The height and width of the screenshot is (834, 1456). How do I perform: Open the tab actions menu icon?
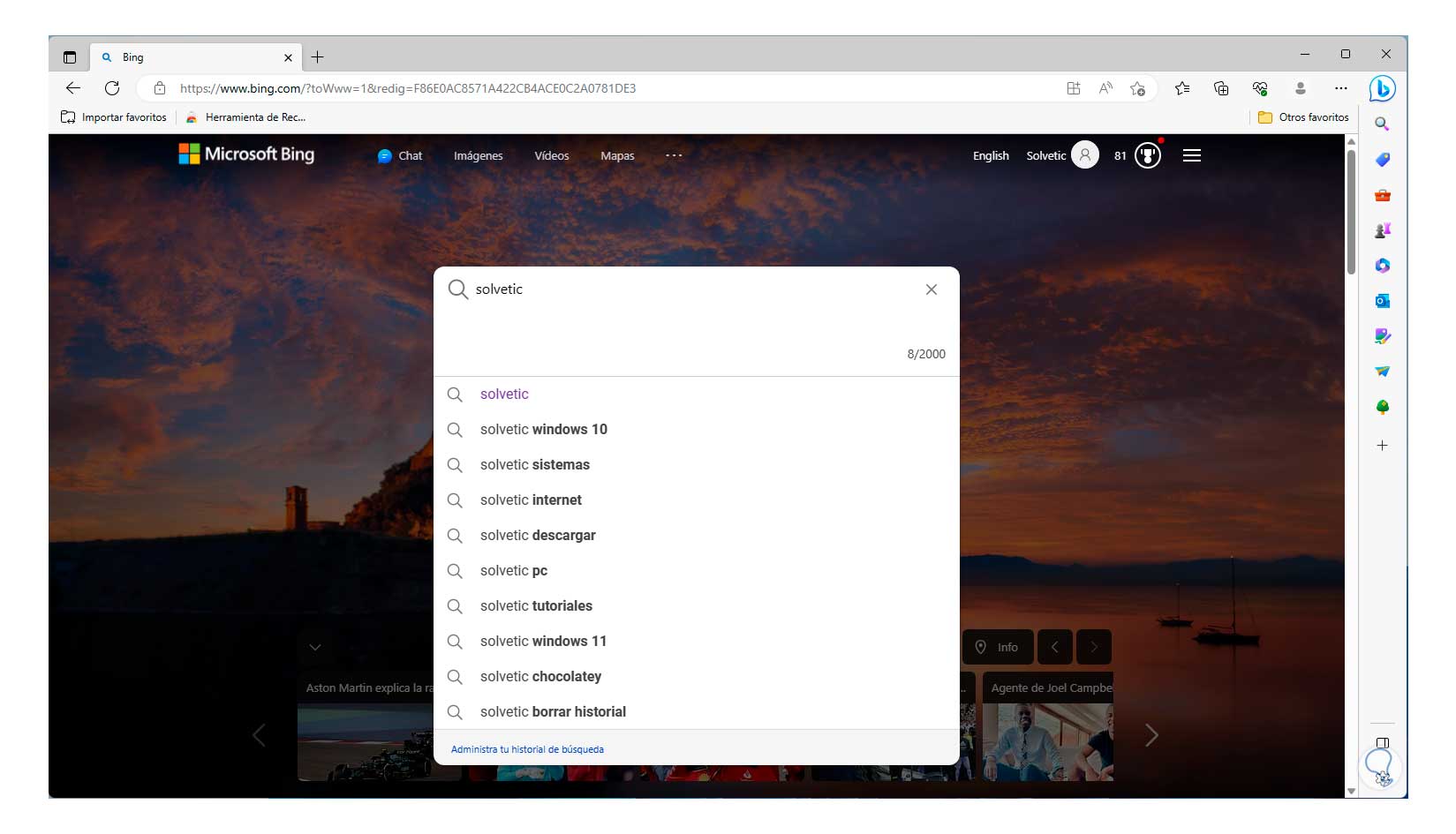[x=70, y=57]
